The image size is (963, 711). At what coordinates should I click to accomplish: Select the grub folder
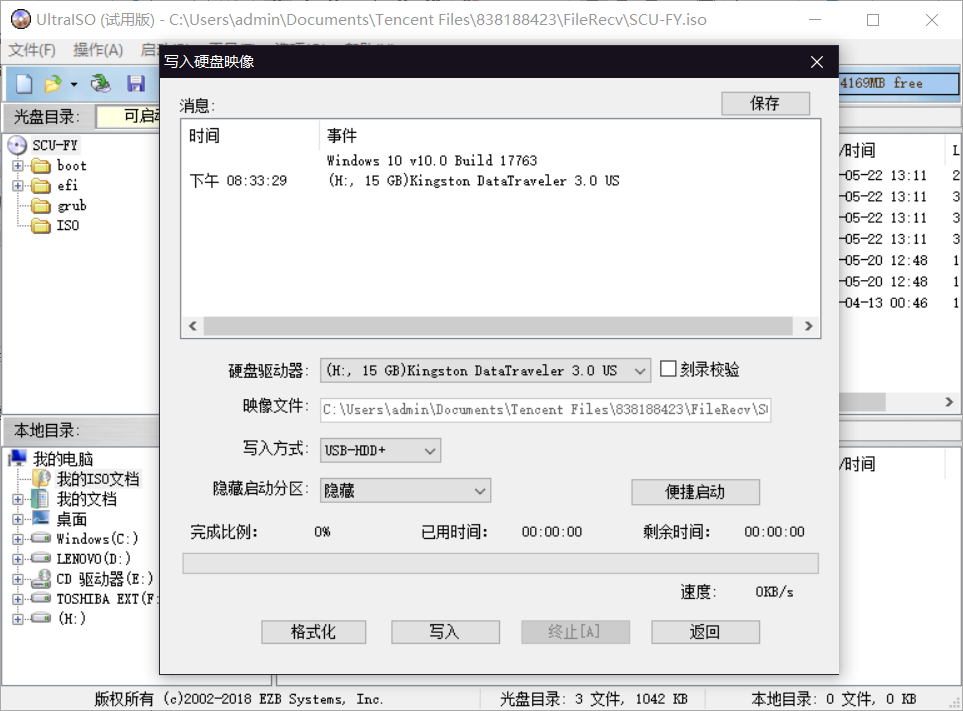(59, 206)
